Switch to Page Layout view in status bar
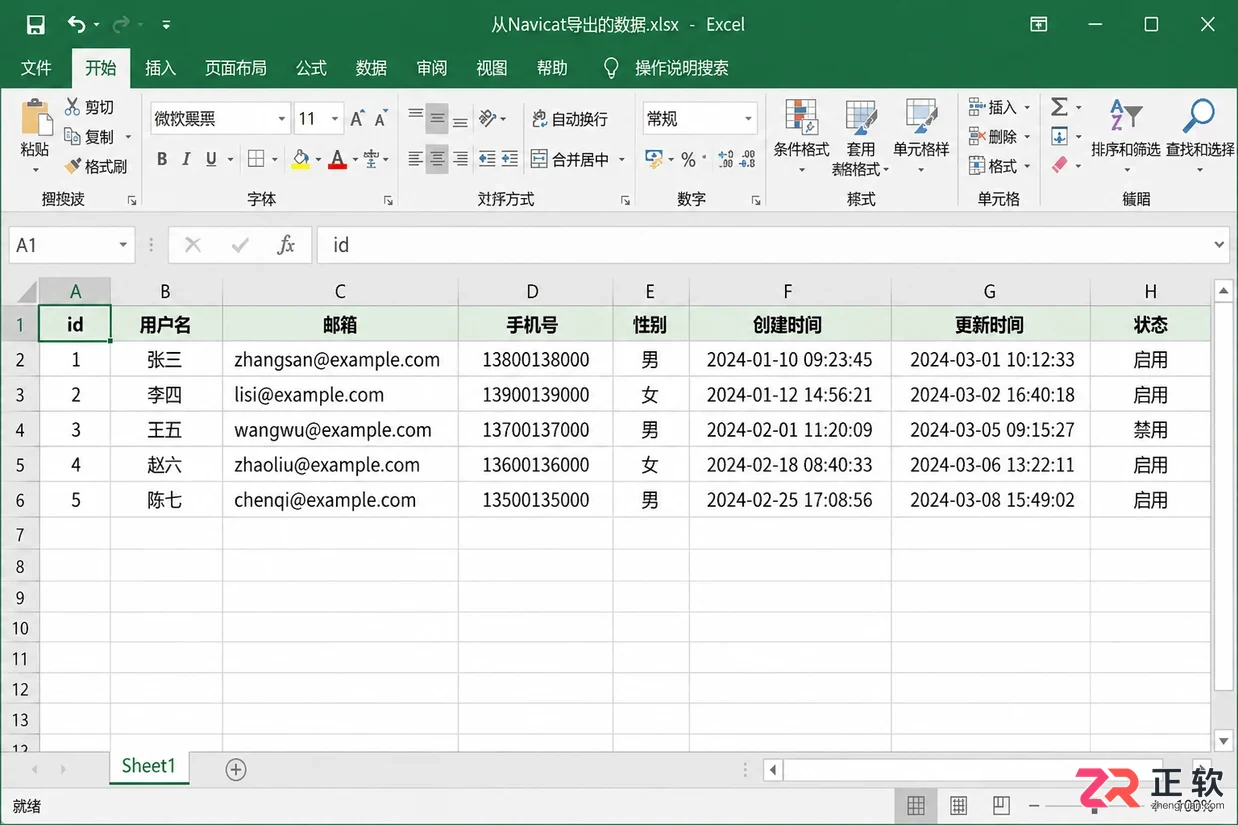The height and width of the screenshot is (825, 1238). pyautogui.click(x=958, y=805)
